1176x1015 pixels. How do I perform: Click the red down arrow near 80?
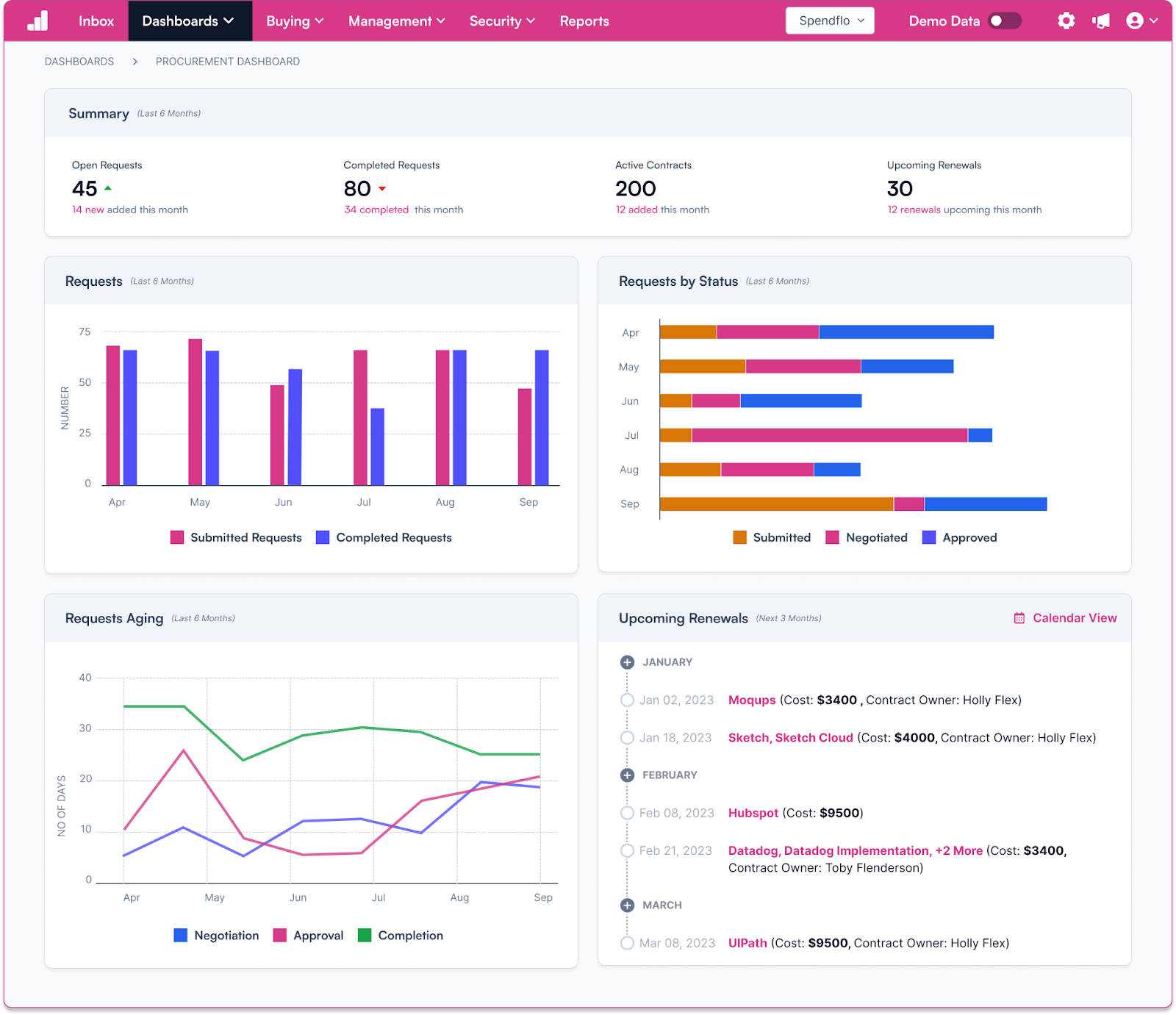382,189
